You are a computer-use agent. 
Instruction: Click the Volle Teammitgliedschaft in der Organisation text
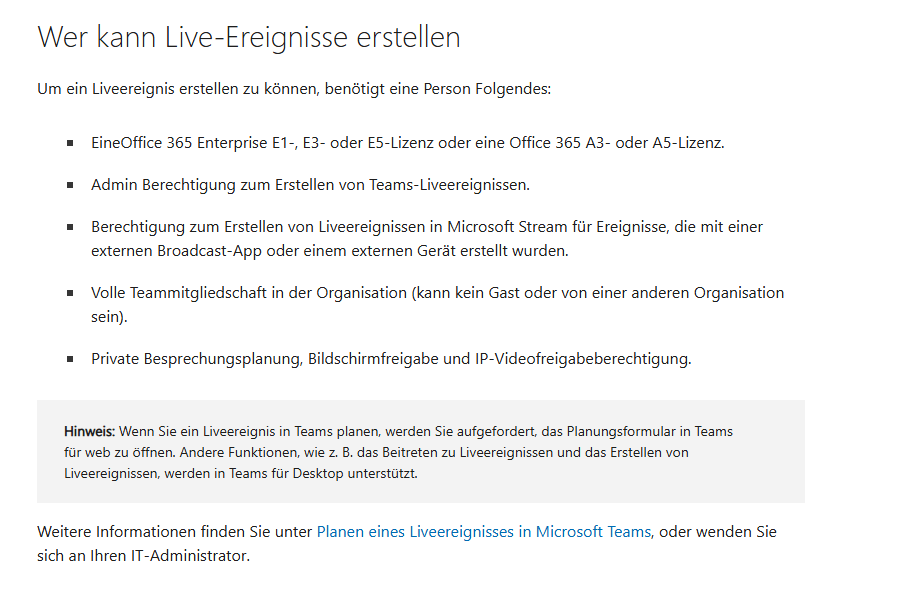[x=249, y=293]
